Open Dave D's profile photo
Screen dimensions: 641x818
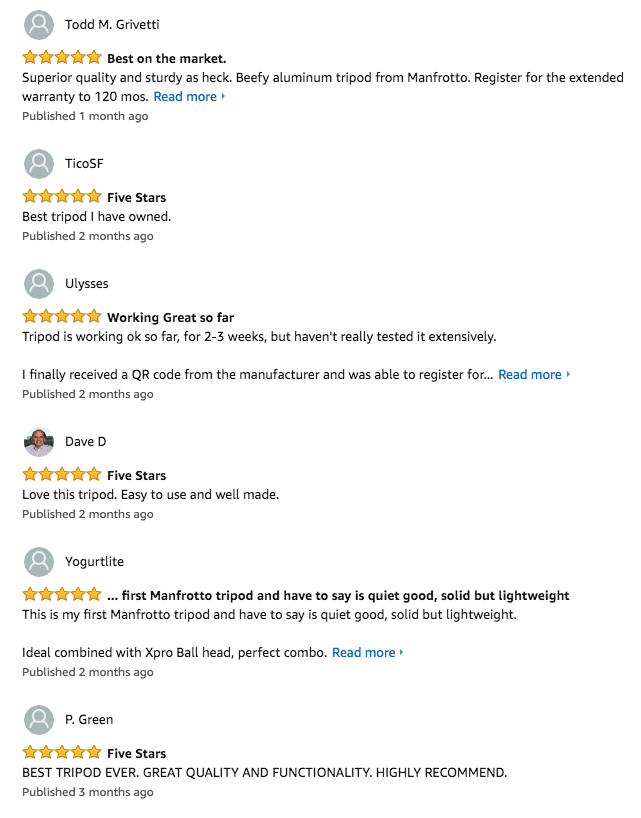pyautogui.click(x=39, y=442)
